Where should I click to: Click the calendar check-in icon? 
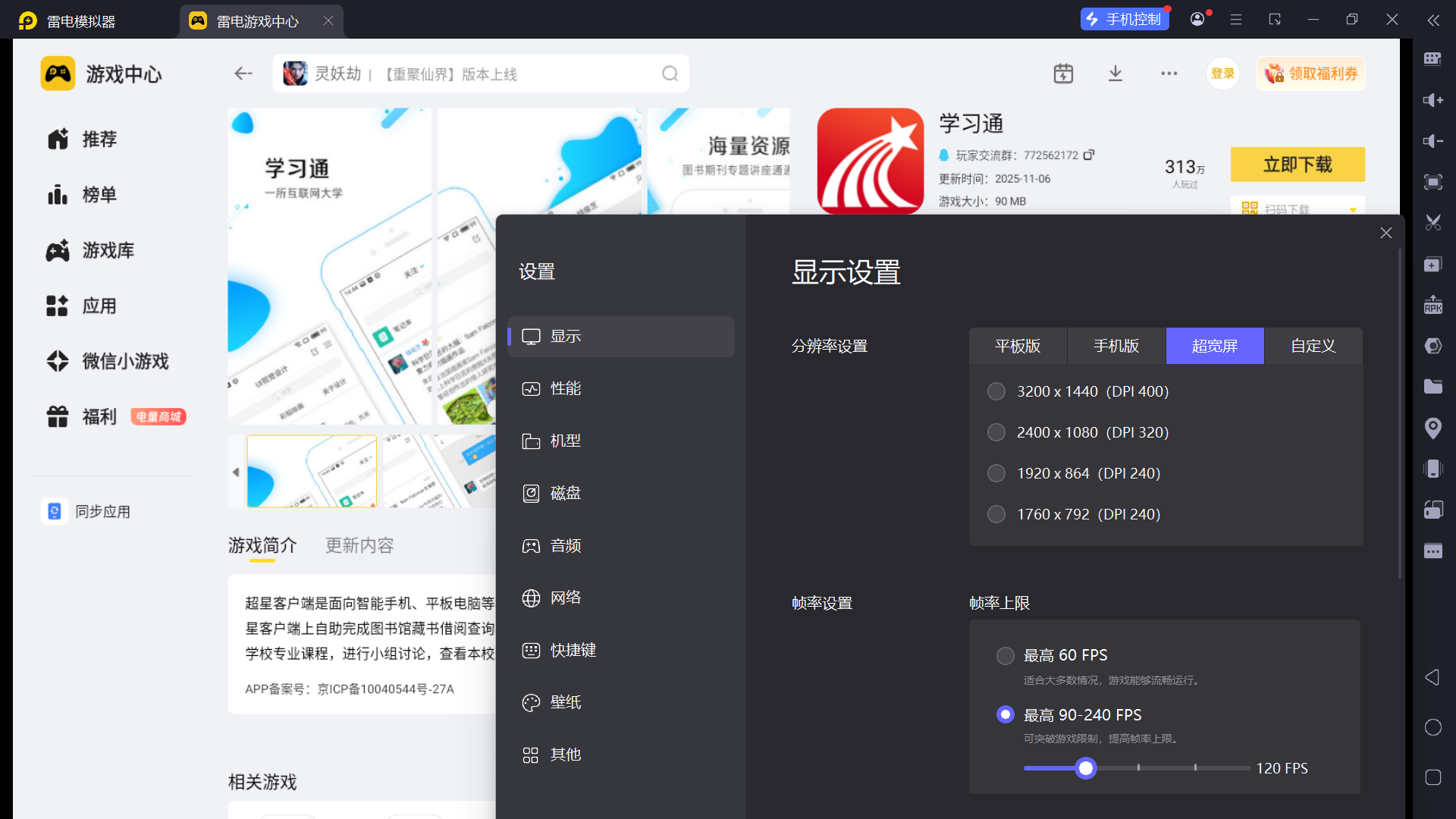(1063, 74)
